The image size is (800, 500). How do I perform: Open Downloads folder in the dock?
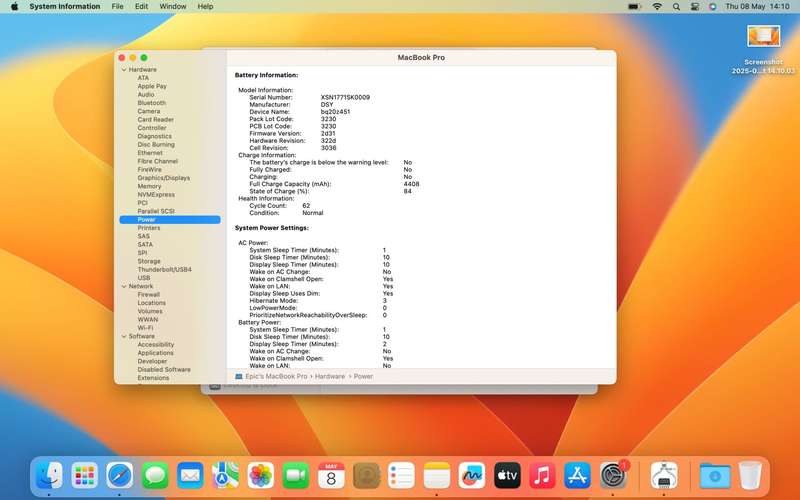pyautogui.click(x=715, y=475)
